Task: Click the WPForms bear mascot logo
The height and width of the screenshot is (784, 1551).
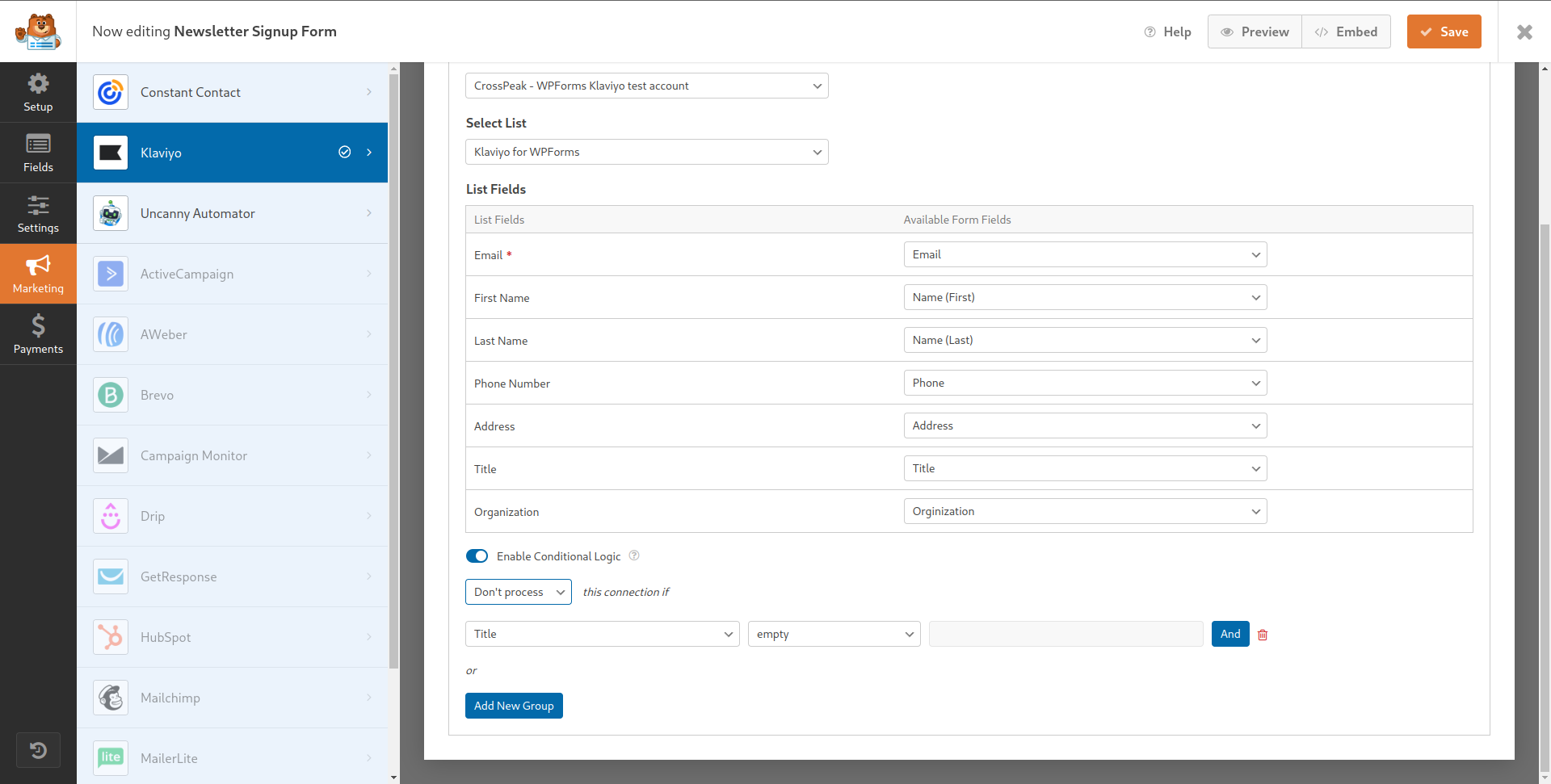Action: (38, 31)
